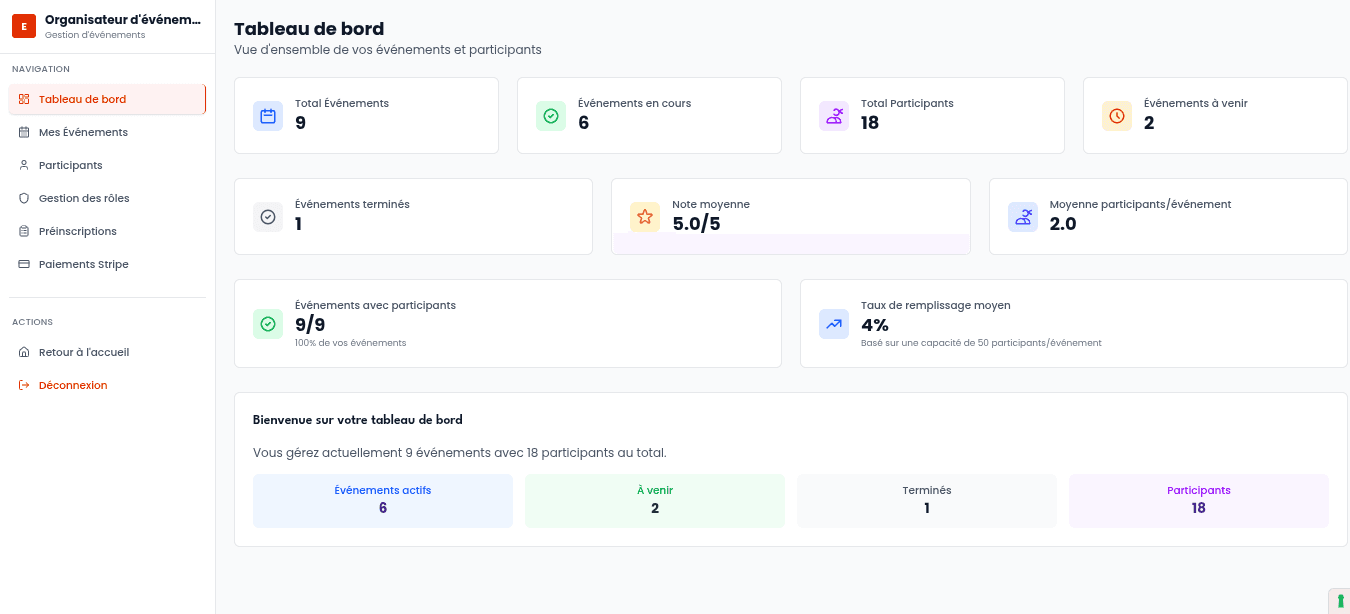Click the green badge icon at bottom-right corner
This screenshot has height=614, width=1350.
pos(1340,601)
